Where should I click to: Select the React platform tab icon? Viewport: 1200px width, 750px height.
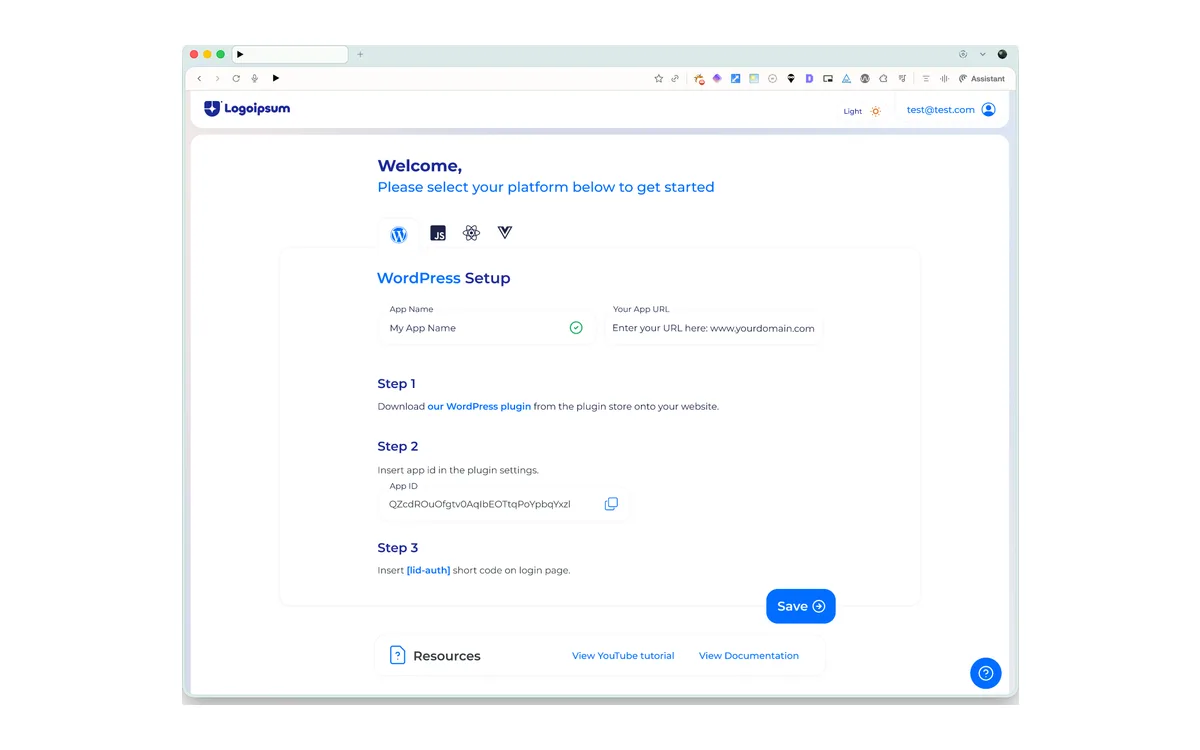point(471,233)
